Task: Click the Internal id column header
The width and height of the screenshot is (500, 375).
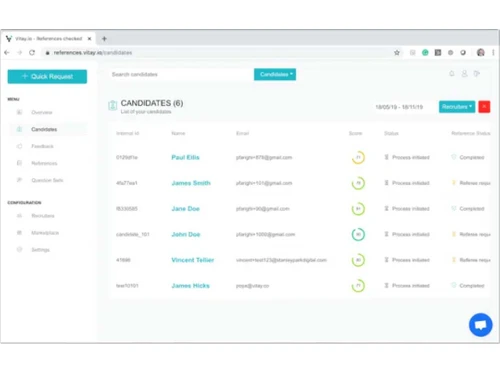Action: (x=127, y=133)
